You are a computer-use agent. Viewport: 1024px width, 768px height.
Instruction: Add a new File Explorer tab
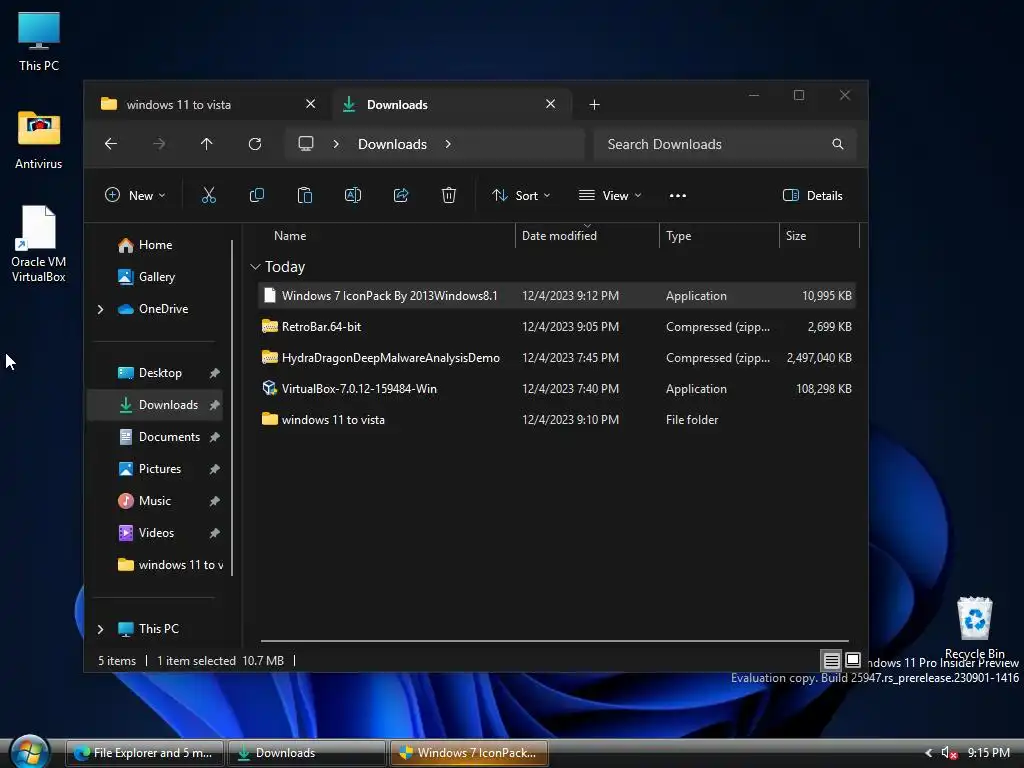(594, 104)
